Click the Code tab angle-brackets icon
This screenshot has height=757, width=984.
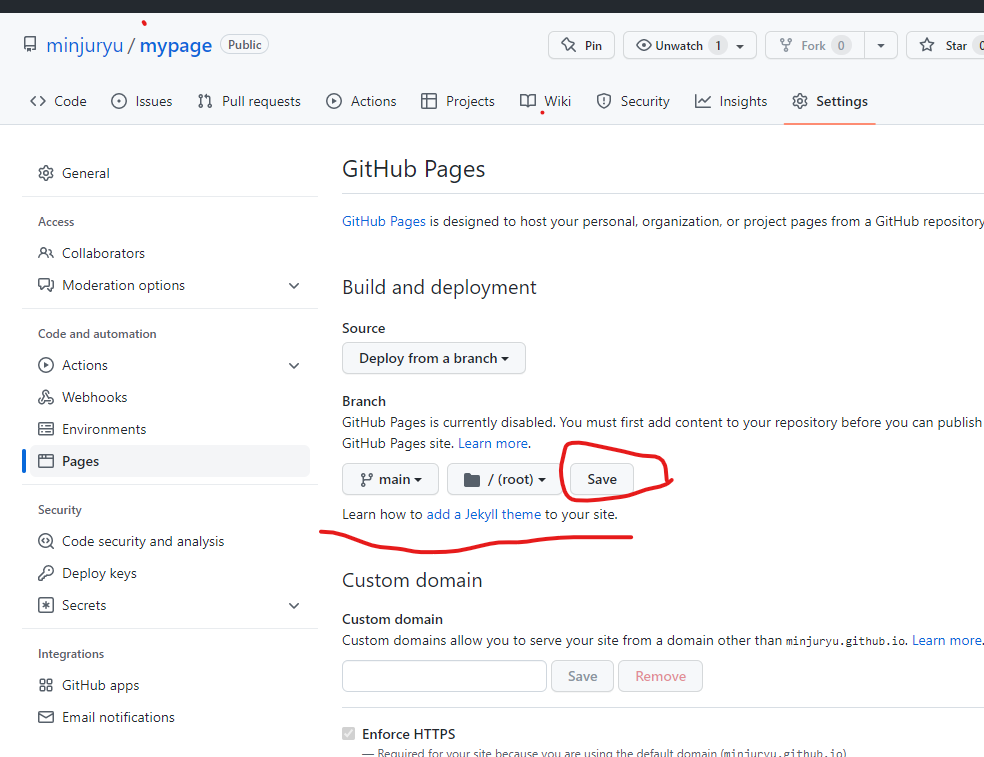click(38, 101)
